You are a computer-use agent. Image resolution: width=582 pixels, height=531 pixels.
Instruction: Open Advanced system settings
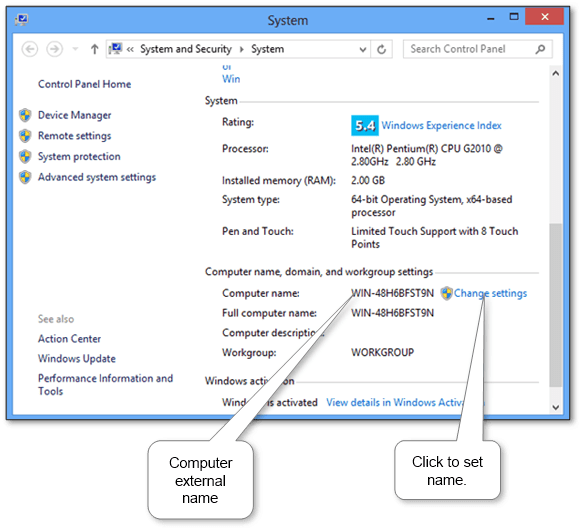[97, 177]
